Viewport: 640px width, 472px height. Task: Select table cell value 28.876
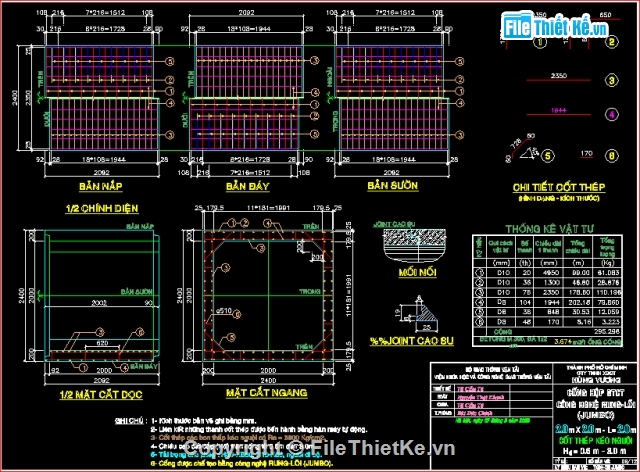pos(608,283)
